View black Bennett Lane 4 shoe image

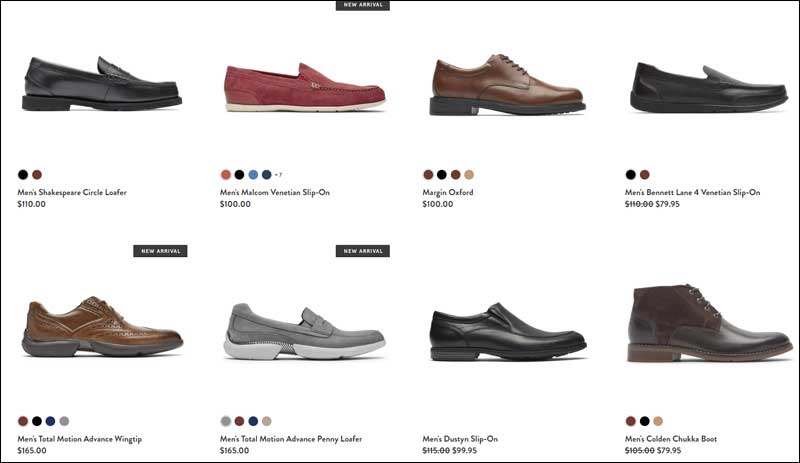click(708, 87)
